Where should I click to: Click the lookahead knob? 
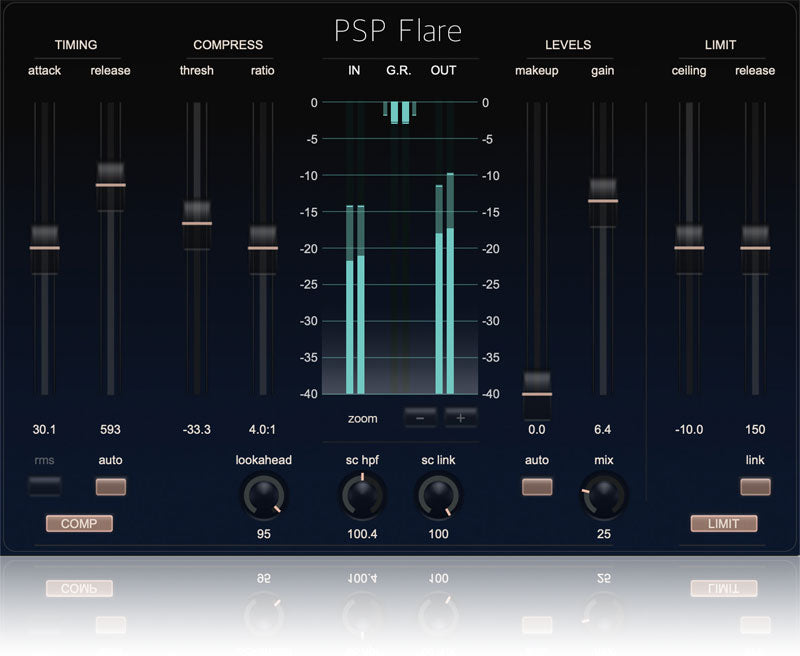click(x=264, y=495)
